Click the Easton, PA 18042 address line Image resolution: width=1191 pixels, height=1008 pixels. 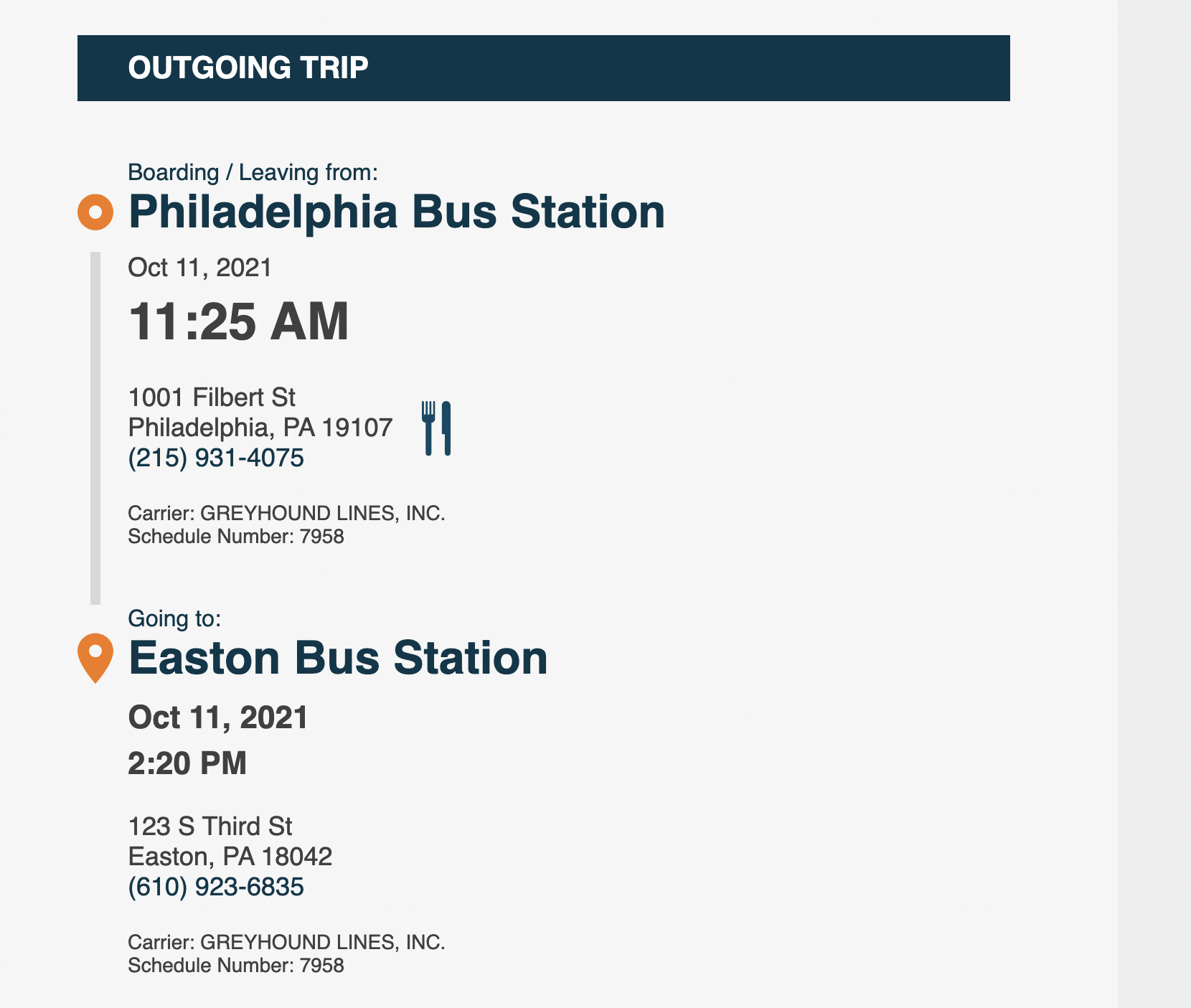230,857
